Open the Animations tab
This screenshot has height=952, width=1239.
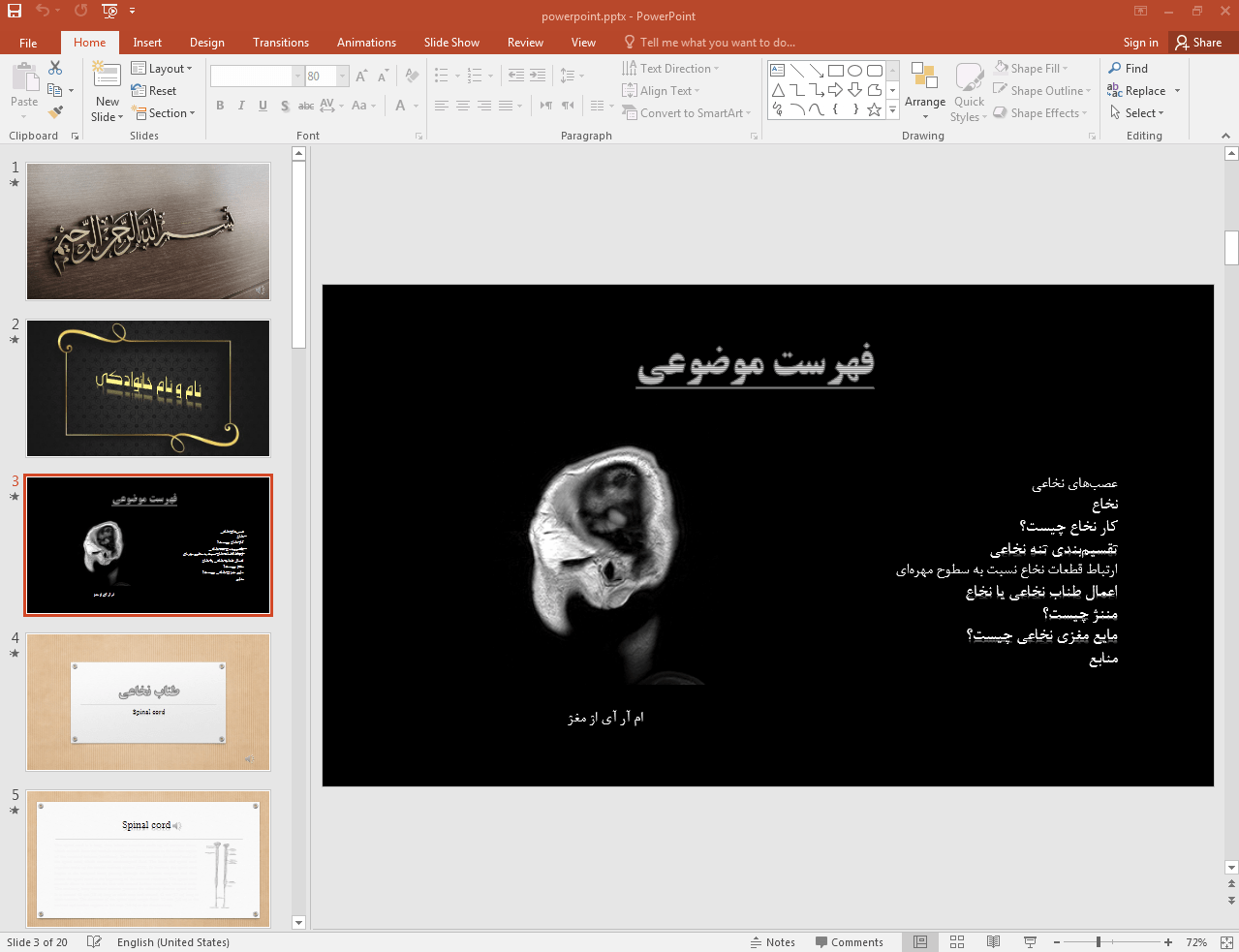[366, 43]
